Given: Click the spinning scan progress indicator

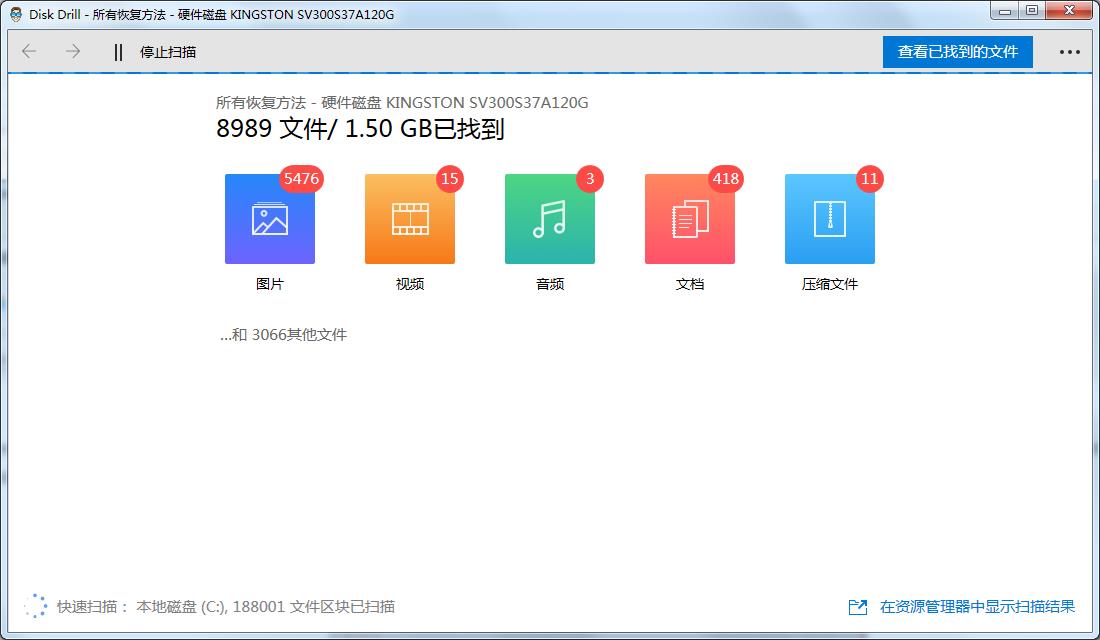Looking at the screenshot, I should tap(35, 606).
